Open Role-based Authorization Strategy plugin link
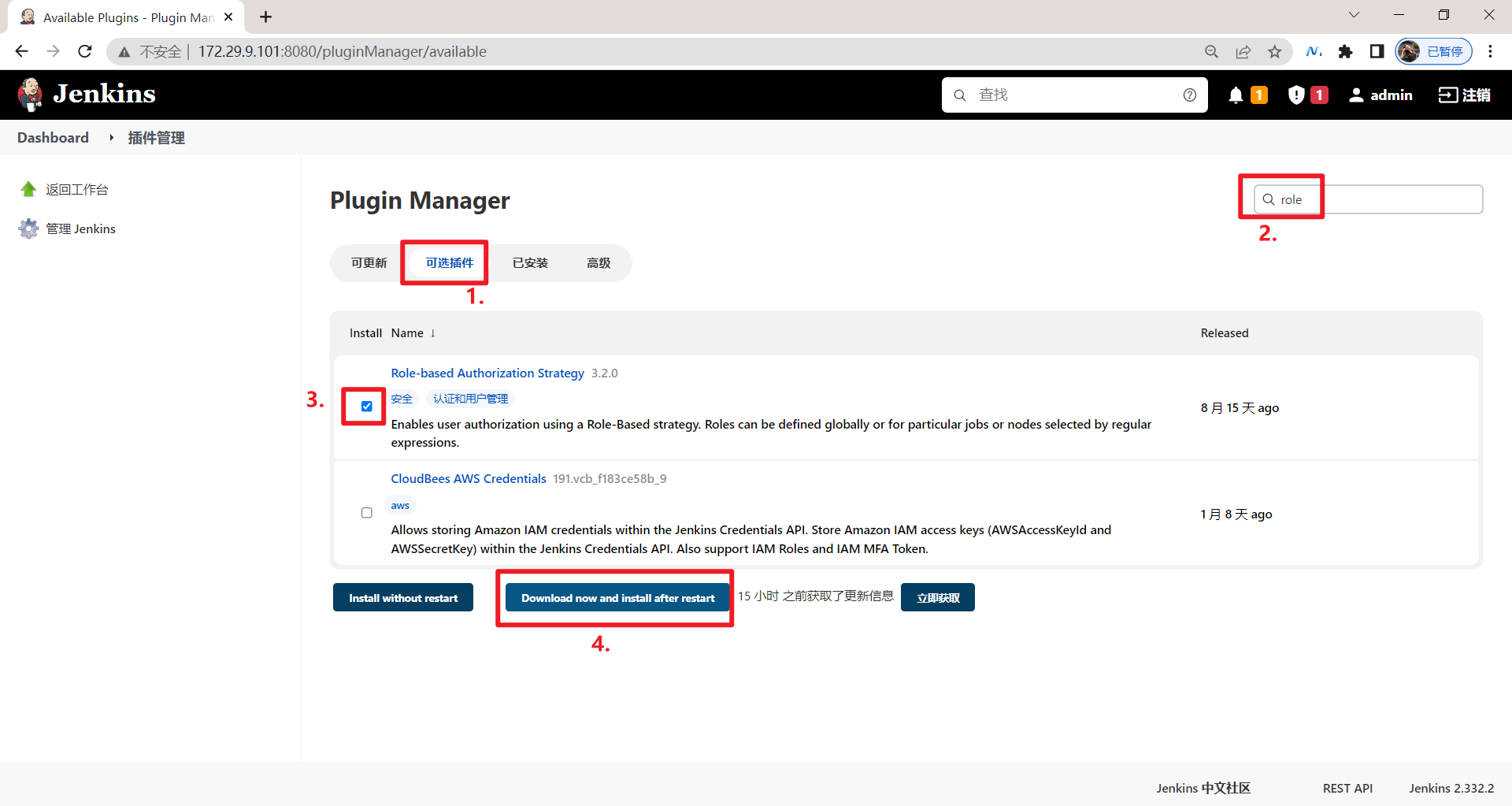 487,373
